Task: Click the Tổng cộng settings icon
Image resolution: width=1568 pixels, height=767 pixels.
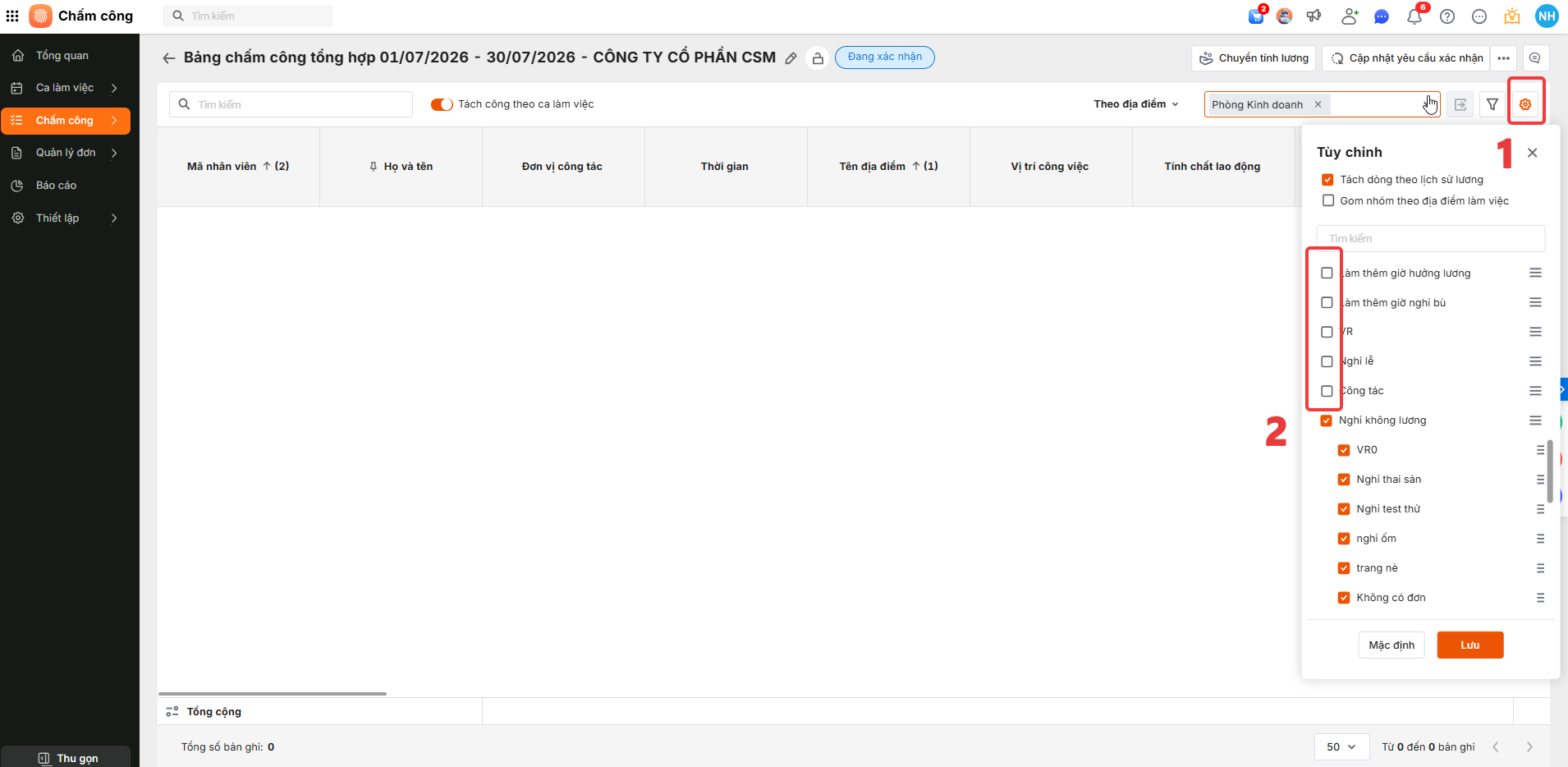Action: 172,712
